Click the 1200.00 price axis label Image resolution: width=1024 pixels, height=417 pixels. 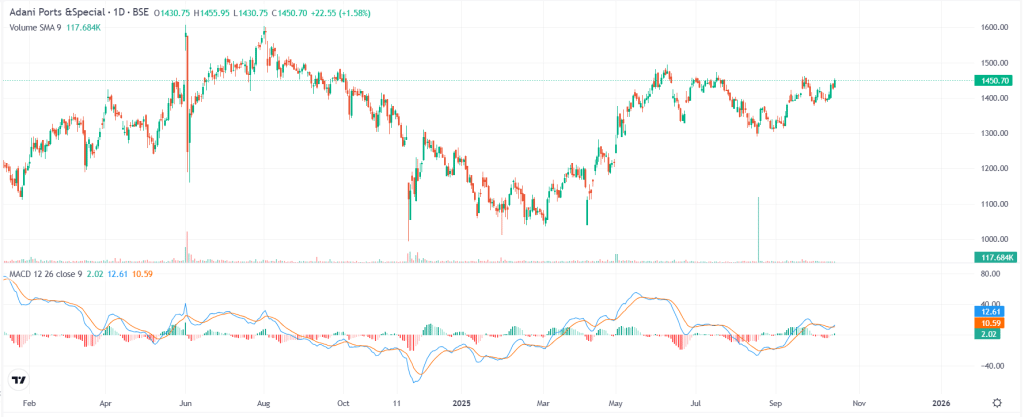point(993,169)
